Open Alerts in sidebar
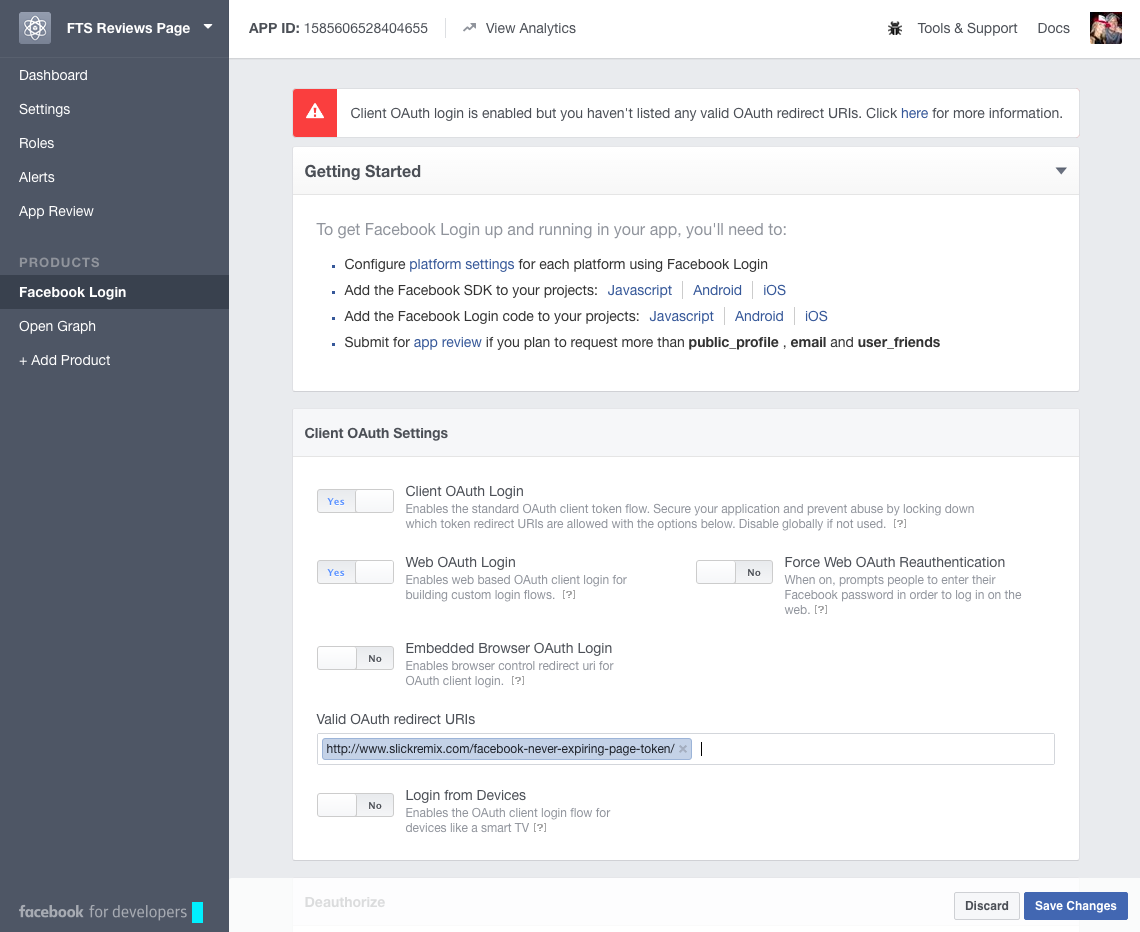Viewport: 1140px width, 932px height. click(36, 177)
